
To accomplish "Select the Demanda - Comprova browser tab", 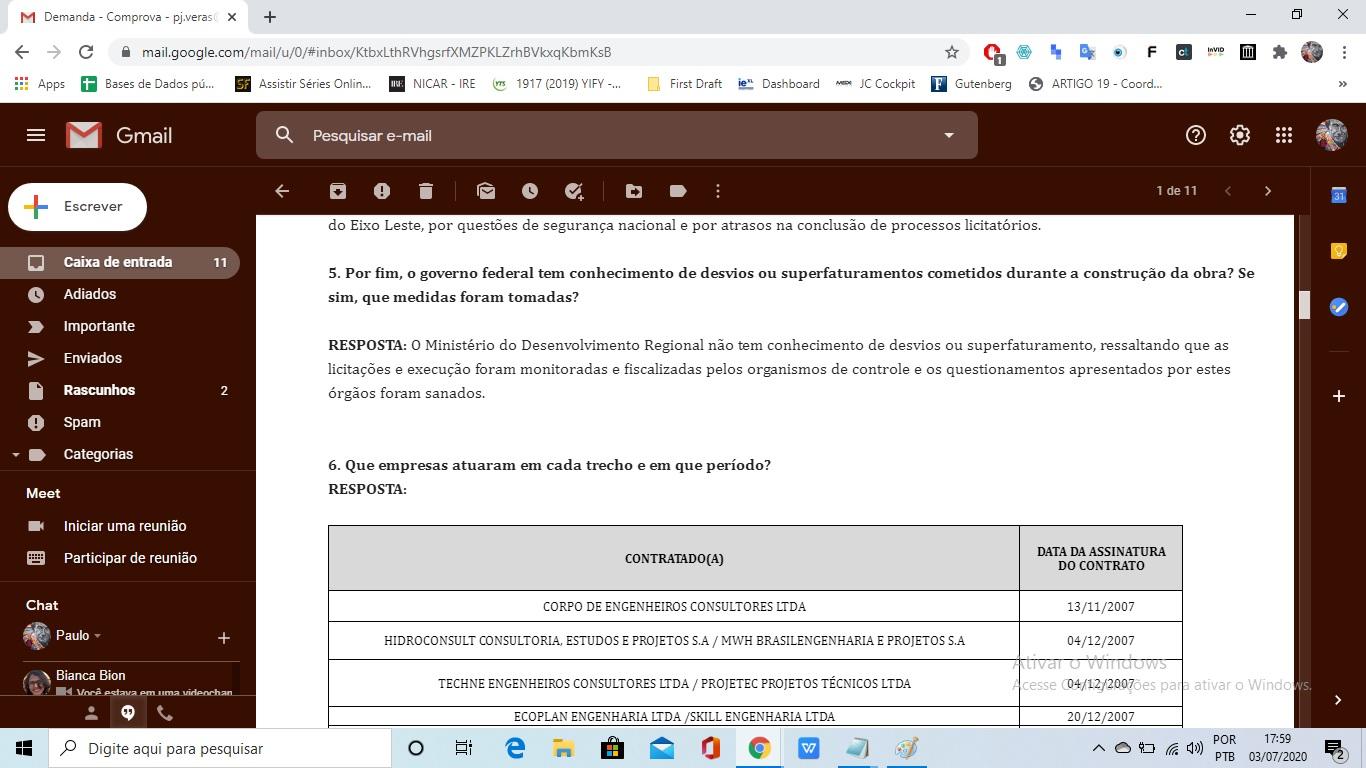I will pos(130,17).
